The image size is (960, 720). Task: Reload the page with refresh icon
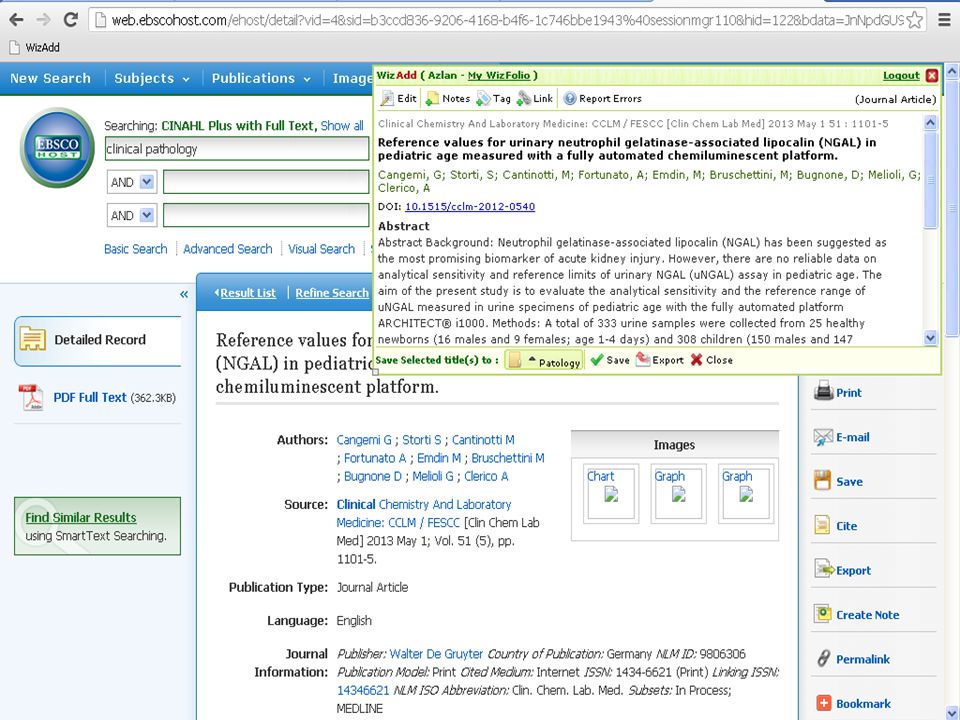click(71, 20)
